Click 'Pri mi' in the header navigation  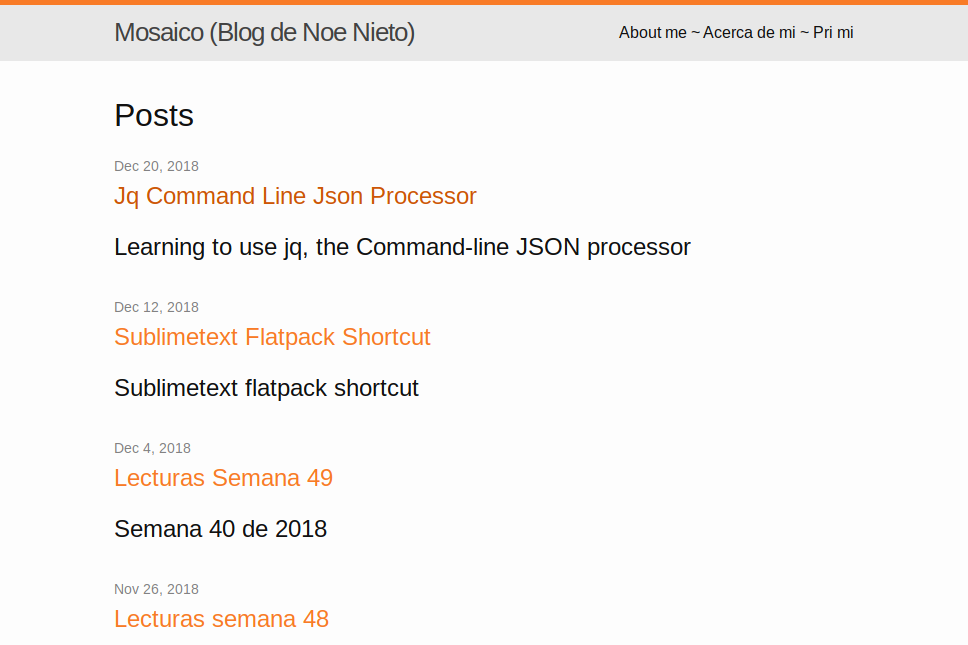pos(833,32)
